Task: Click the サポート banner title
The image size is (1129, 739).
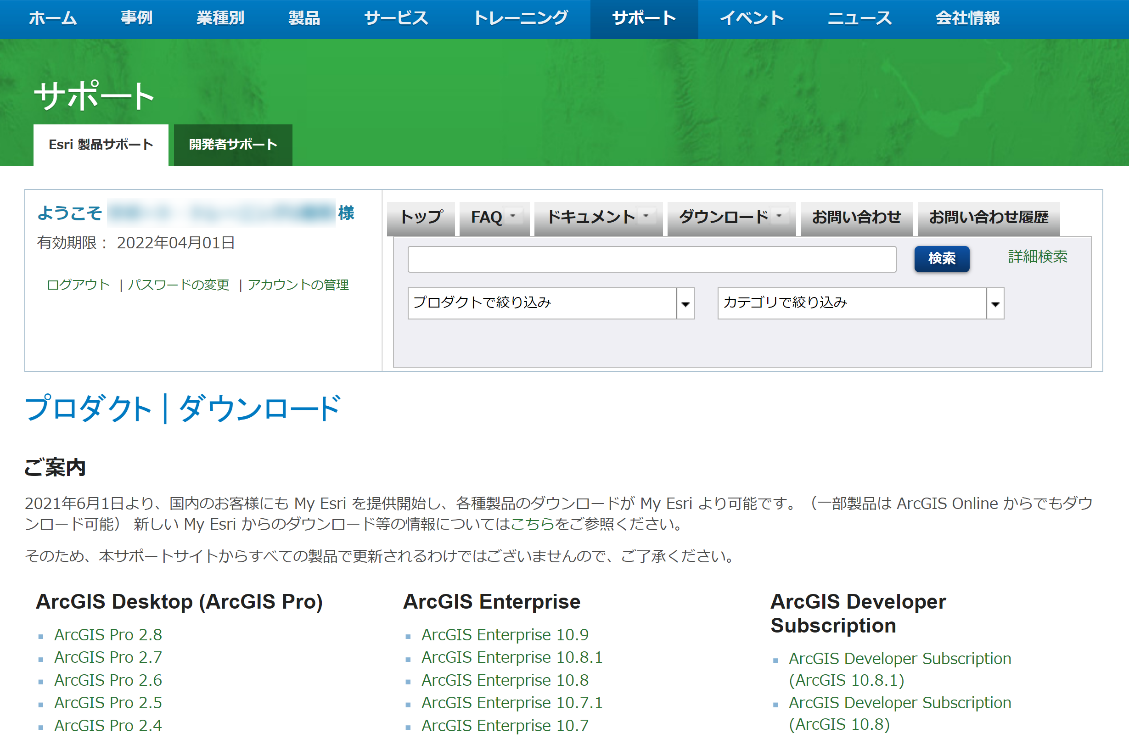Action: (x=94, y=97)
